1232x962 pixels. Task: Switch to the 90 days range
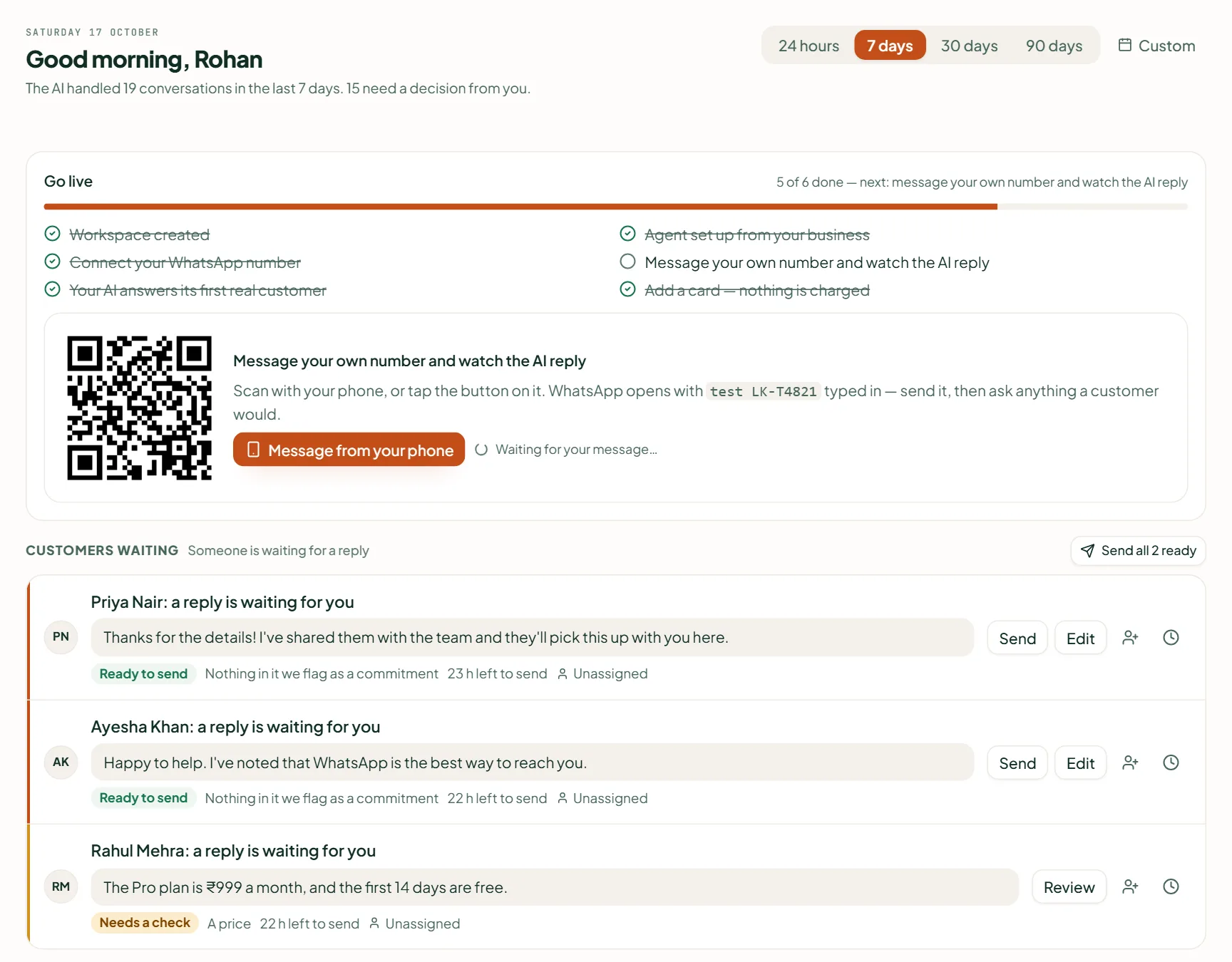pyautogui.click(x=1054, y=46)
